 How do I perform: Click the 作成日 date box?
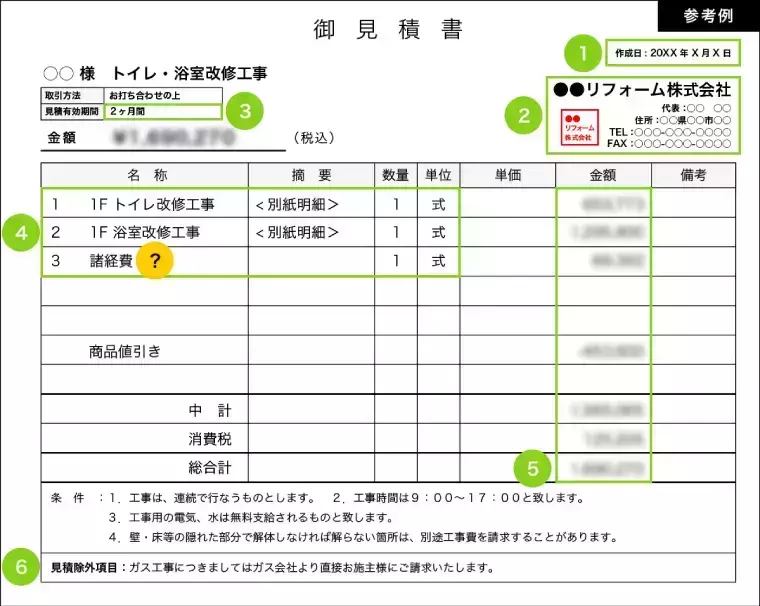pos(671,51)
